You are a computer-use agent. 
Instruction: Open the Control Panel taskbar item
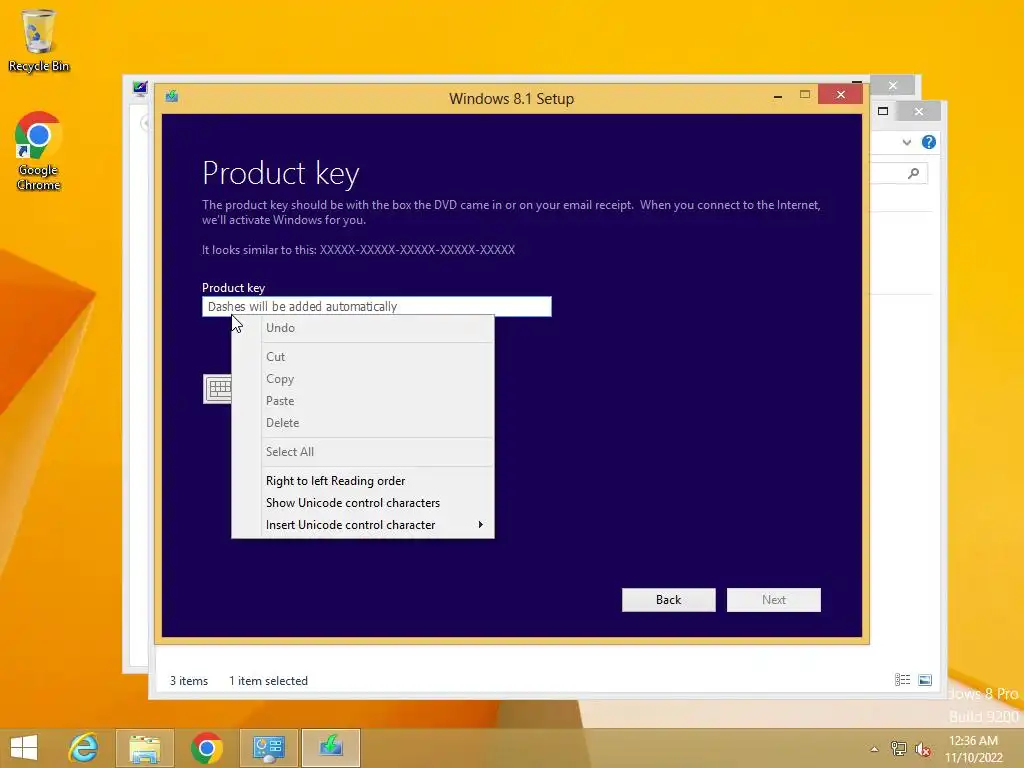[268, 748]
